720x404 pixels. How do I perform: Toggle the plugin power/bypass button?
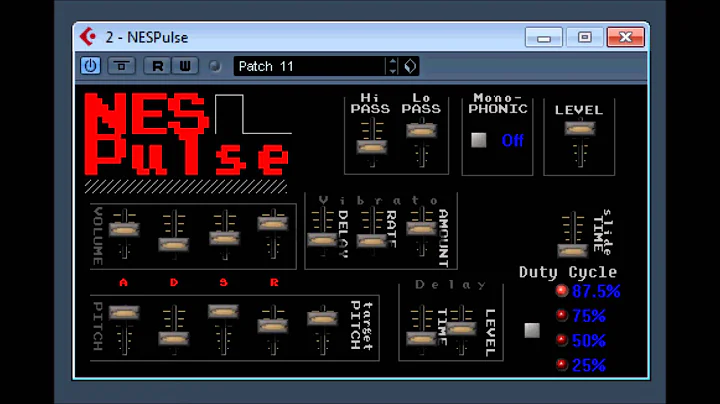(90, 66)
